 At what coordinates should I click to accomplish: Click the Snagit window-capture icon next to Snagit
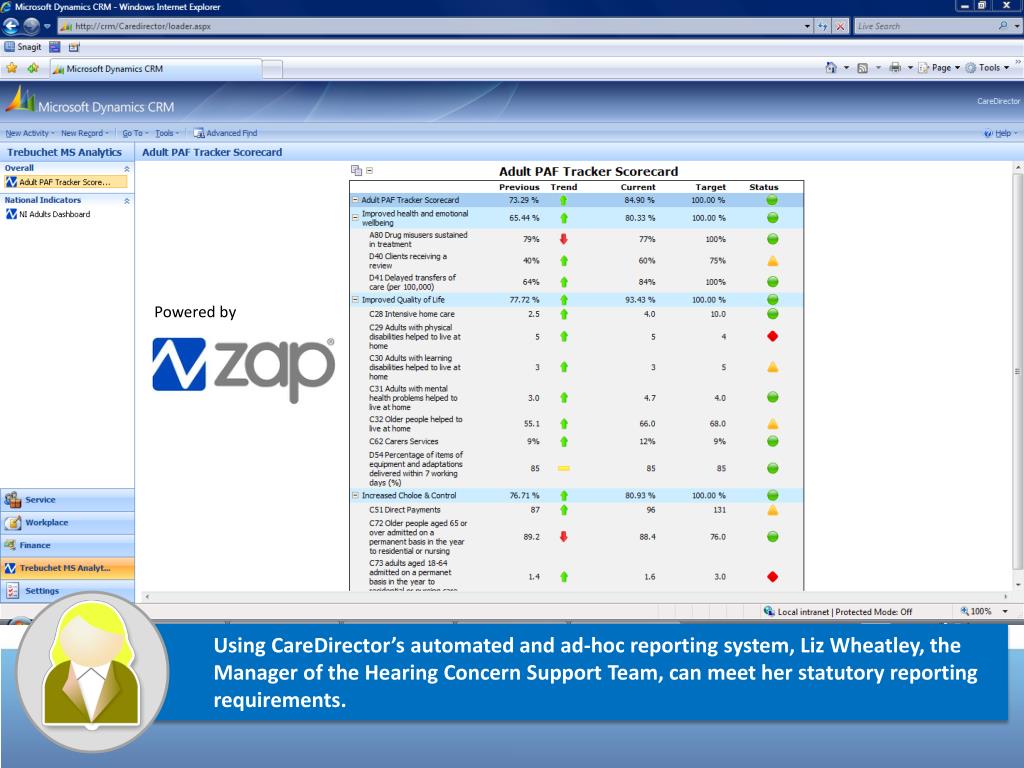click(x=54, y=47)
